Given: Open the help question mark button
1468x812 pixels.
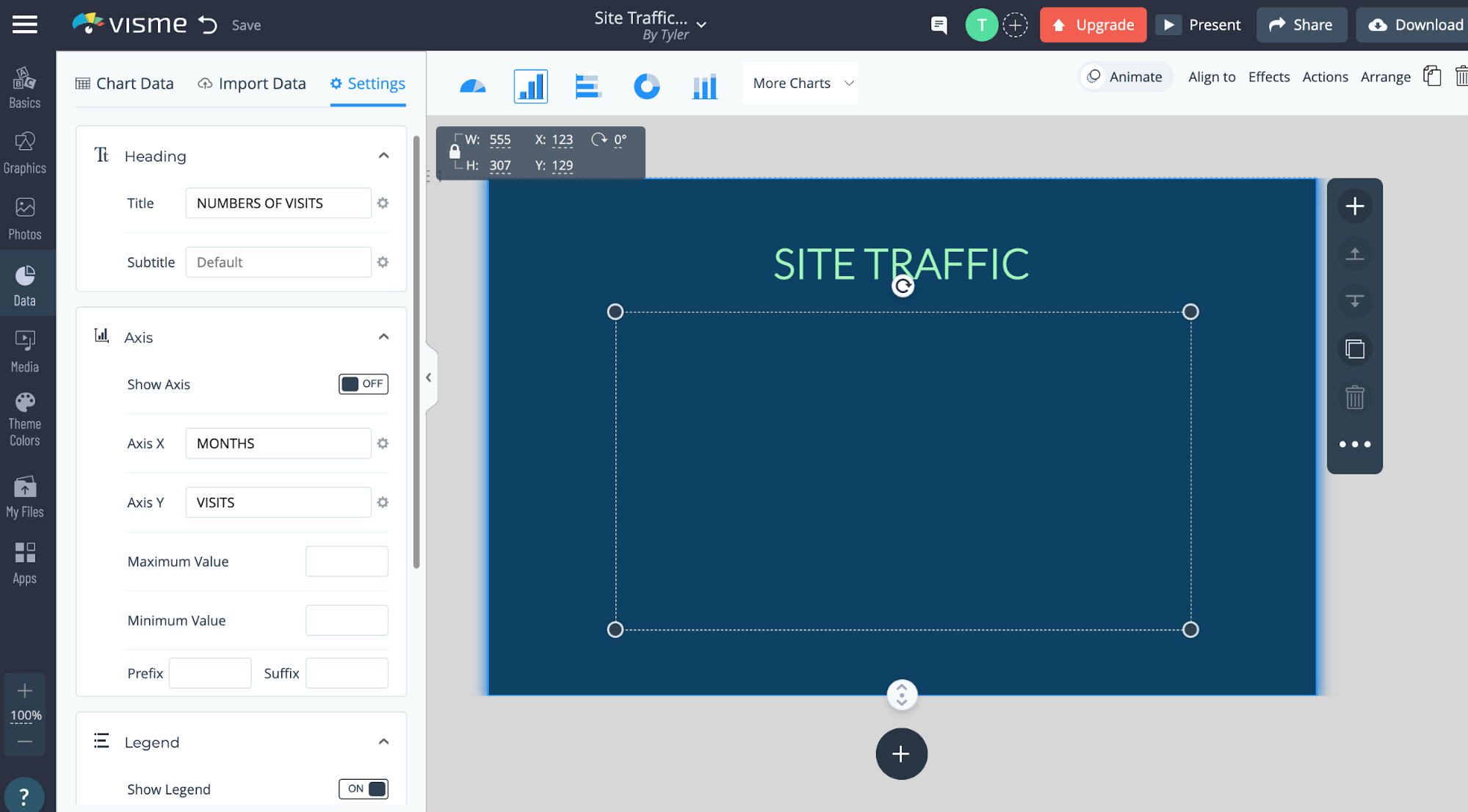Looking at the screenshot, I should coord(24,796).
